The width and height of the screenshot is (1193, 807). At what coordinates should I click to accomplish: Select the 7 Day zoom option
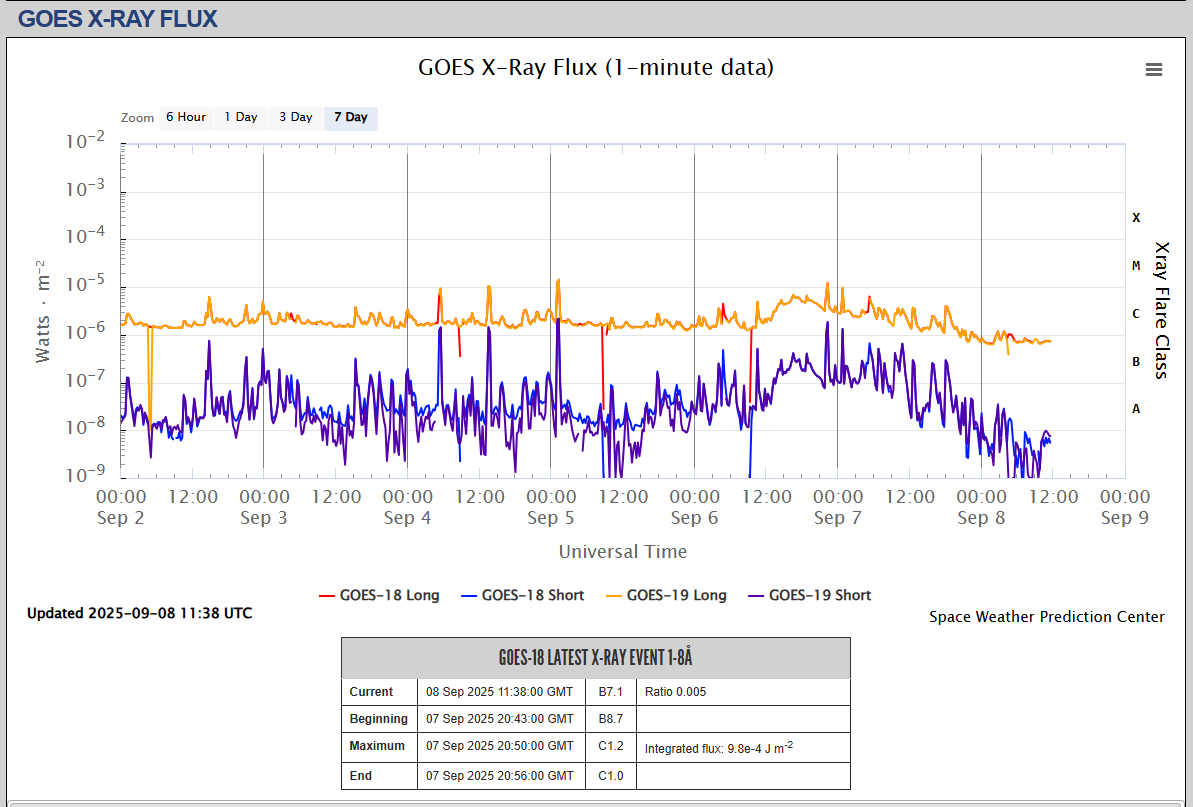(350, 117)
